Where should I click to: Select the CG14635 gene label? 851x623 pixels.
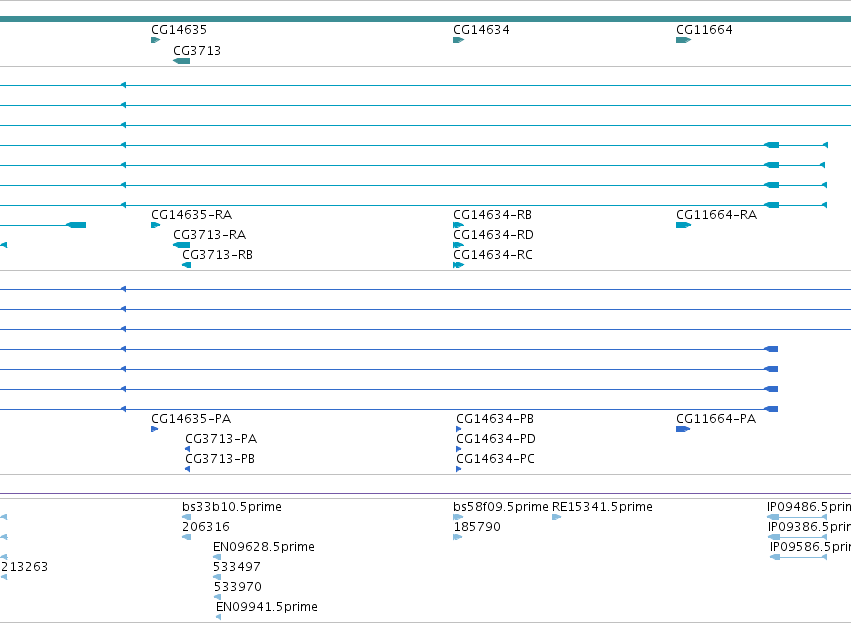coord(179,30)
